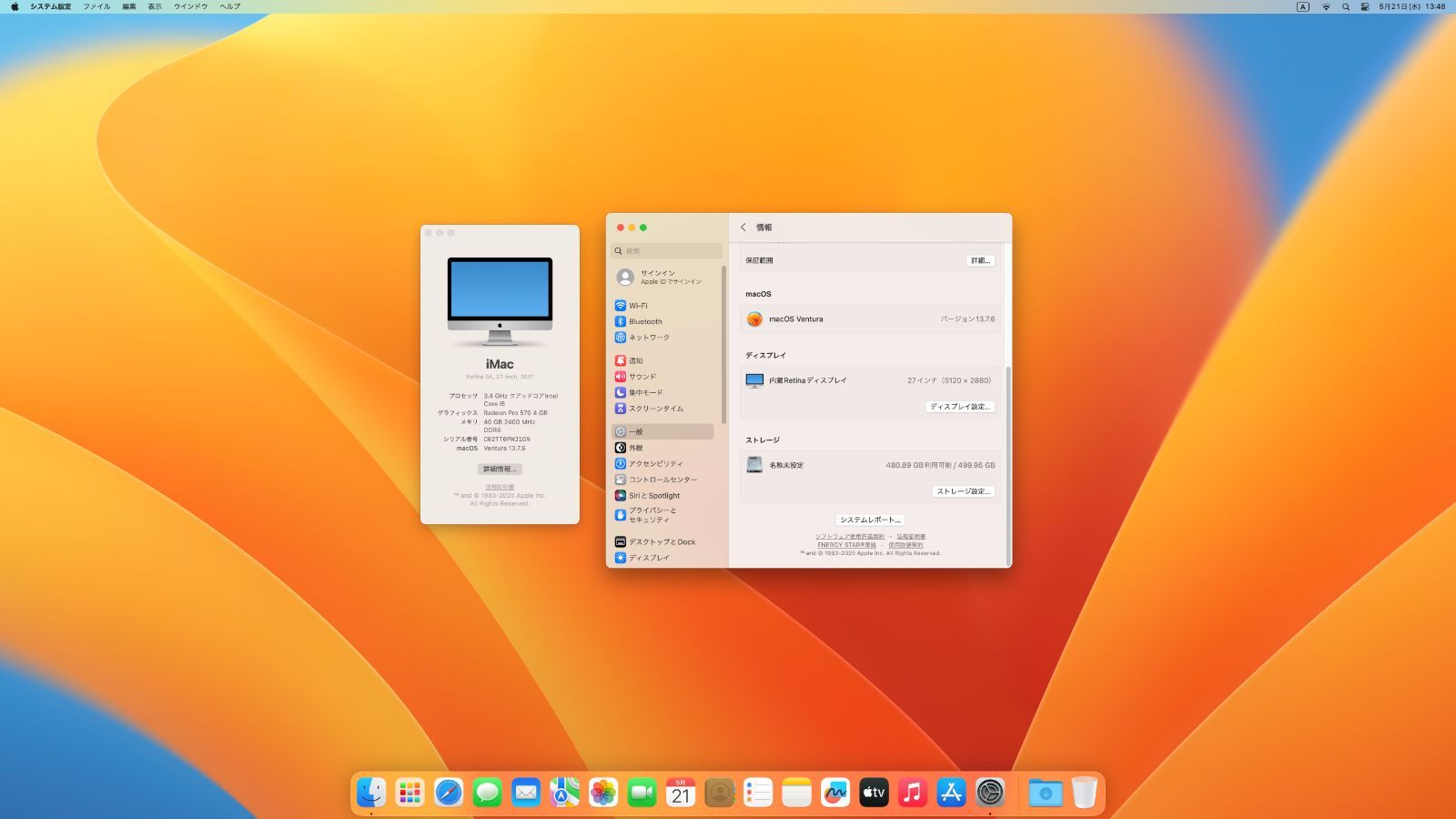
Task: Open Spotlight search in the menu bar
Action: tap(1346, 6)
